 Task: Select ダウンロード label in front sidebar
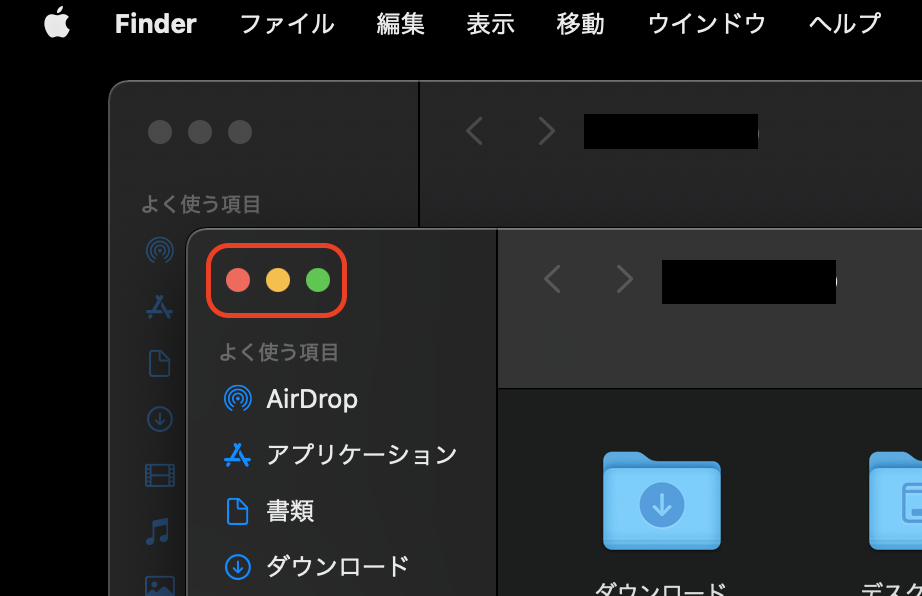click(338, 567)
